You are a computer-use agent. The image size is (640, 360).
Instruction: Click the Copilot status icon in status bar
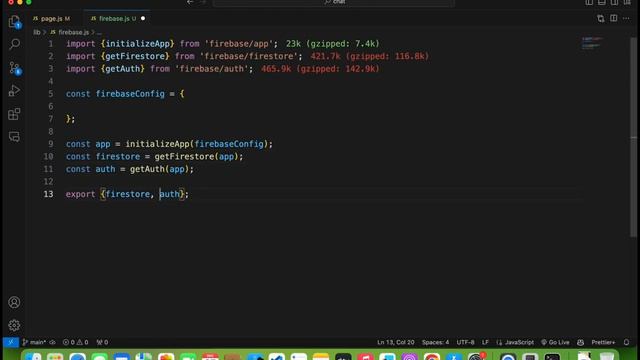[580, 342]
